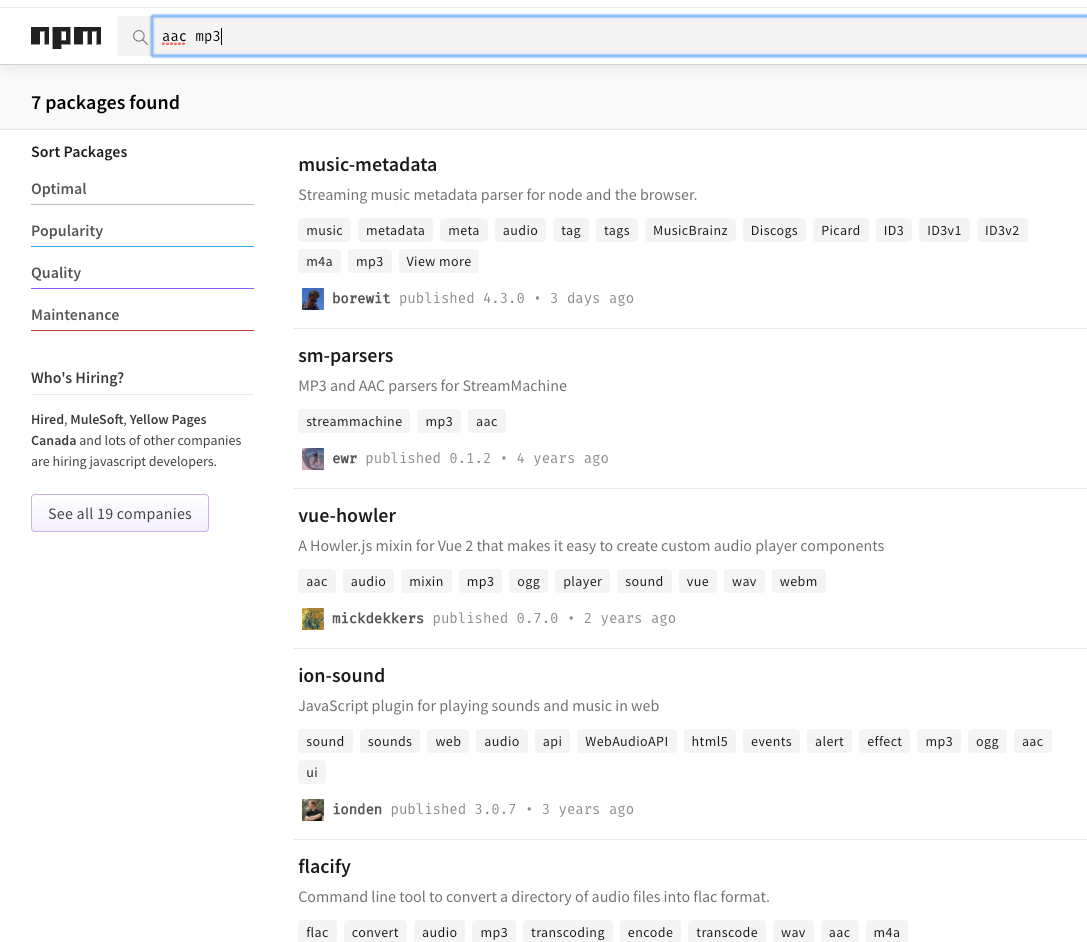Select the WebAudioAPI tag
This screenshot has width=1087, height=942.
[627, 742]
